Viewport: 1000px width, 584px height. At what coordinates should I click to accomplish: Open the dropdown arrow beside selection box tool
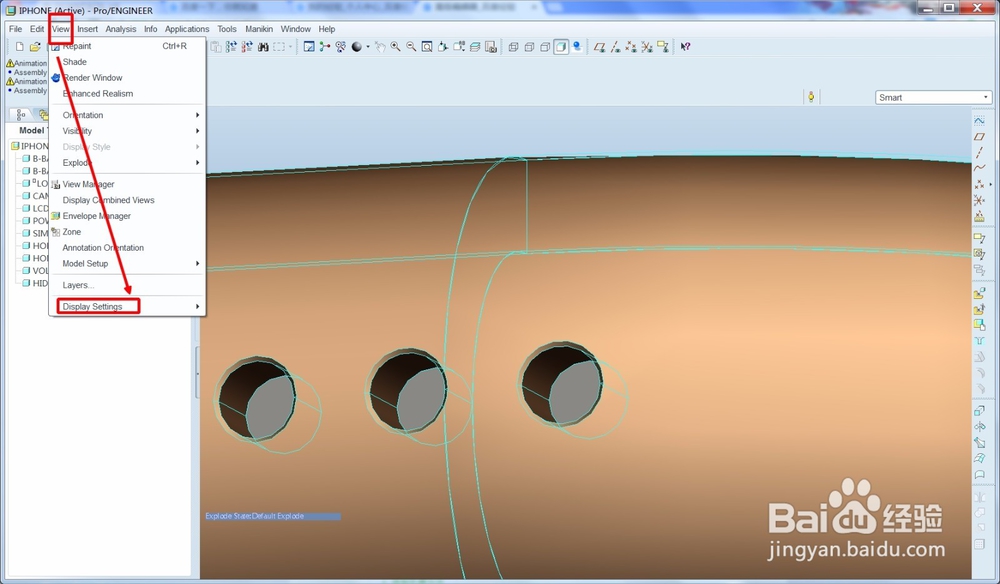pos(290,47)
